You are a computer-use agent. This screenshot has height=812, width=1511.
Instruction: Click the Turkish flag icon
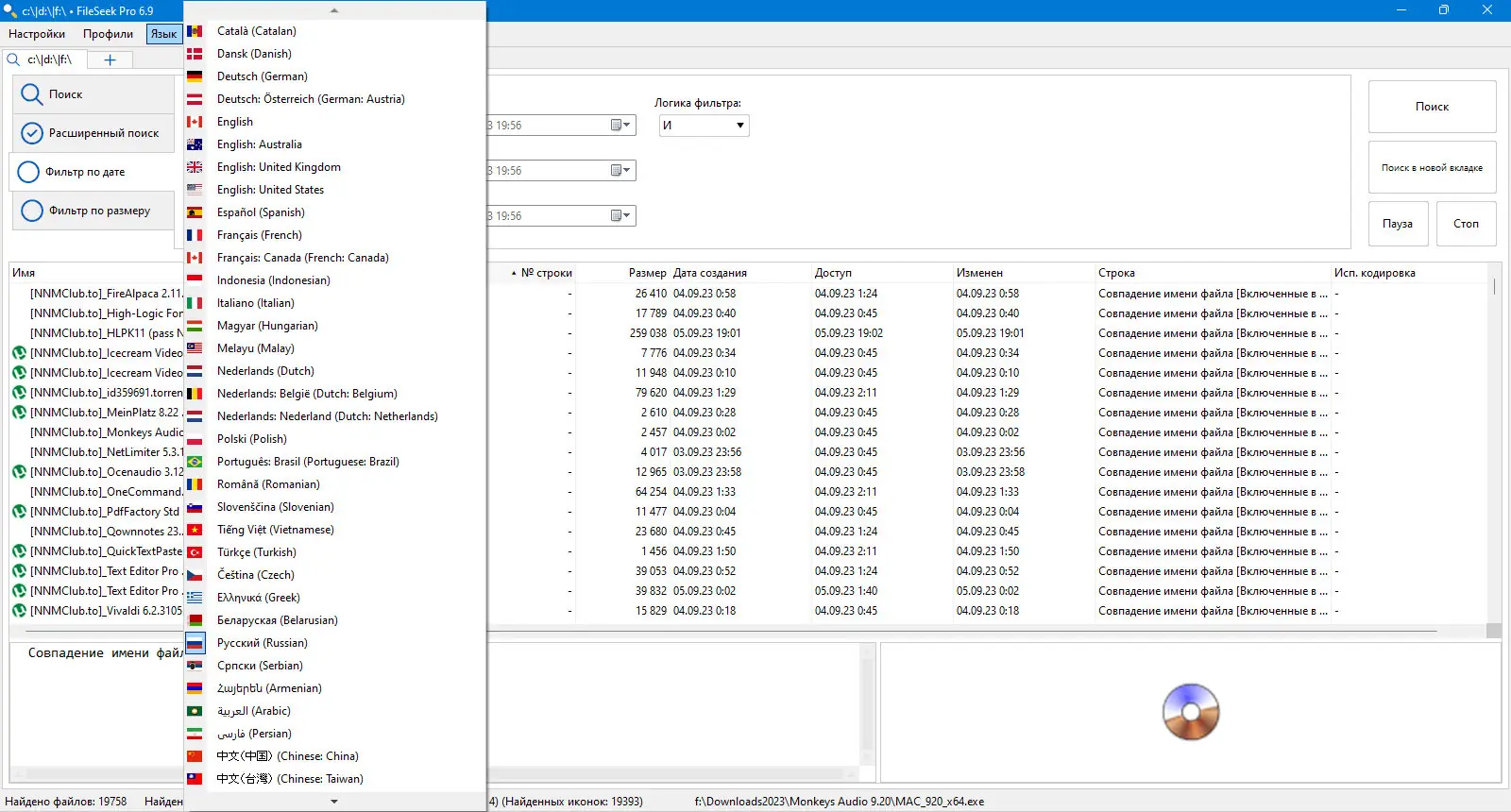pos(195,552)
